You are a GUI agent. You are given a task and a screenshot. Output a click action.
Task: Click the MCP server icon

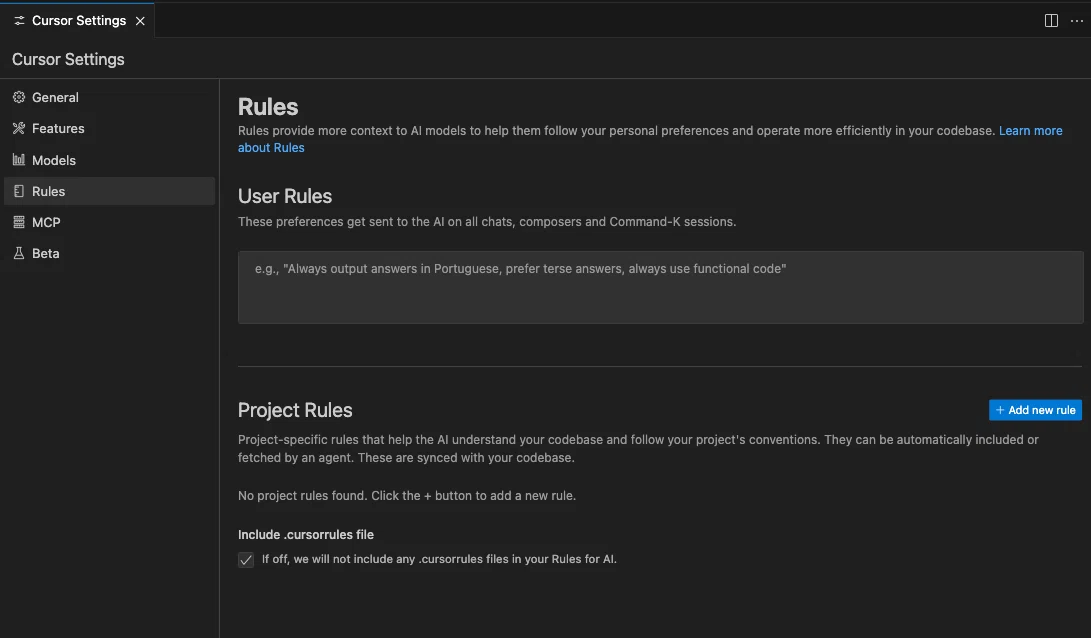pos(19,222)
